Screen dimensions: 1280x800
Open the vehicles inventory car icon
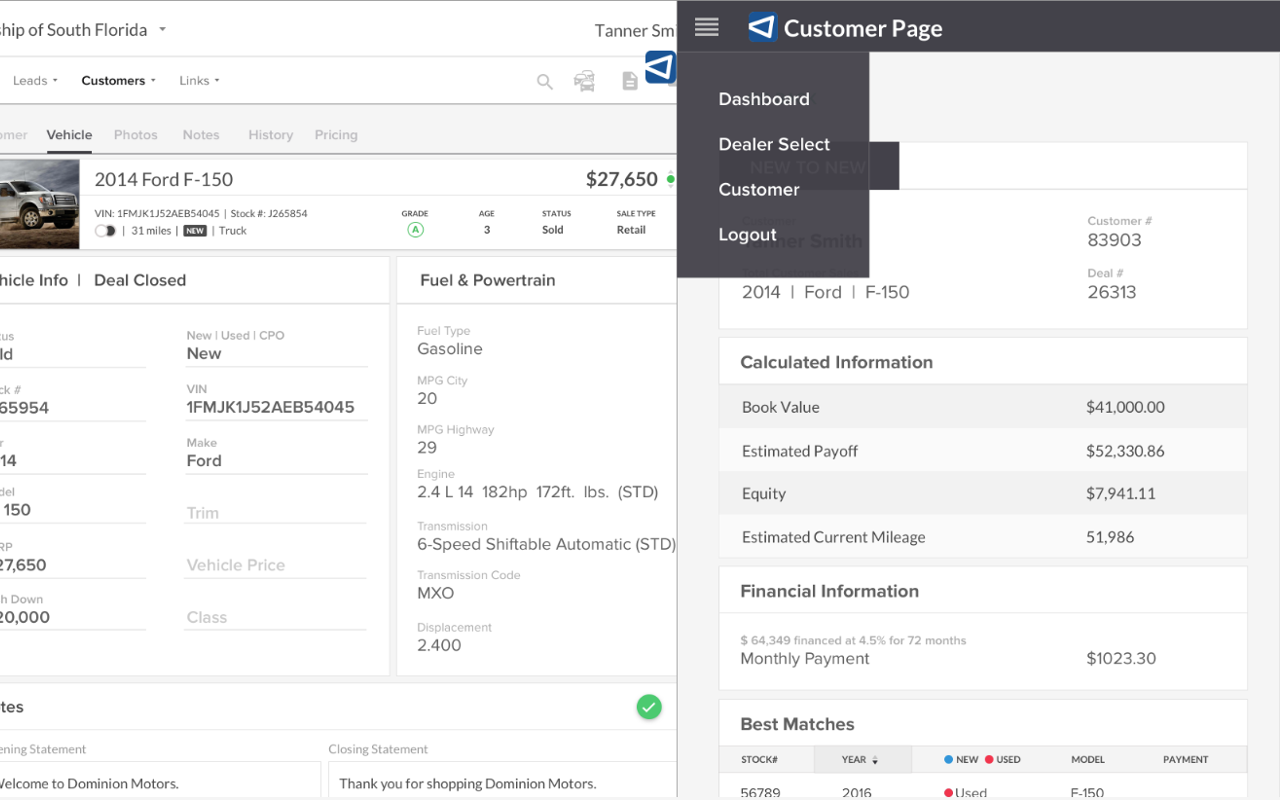[x=584, y=81]
